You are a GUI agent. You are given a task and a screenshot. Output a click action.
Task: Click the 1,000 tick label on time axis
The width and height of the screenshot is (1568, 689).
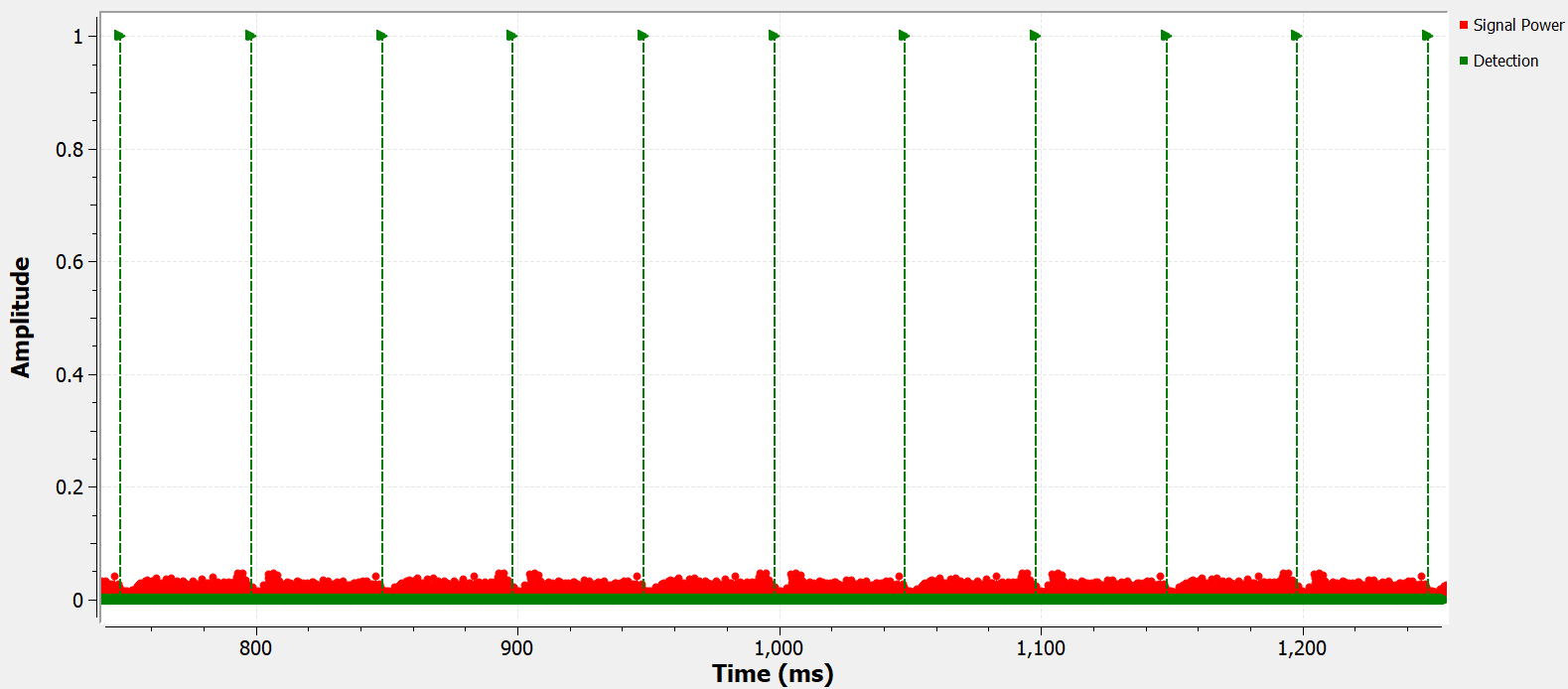click(779, 648)
